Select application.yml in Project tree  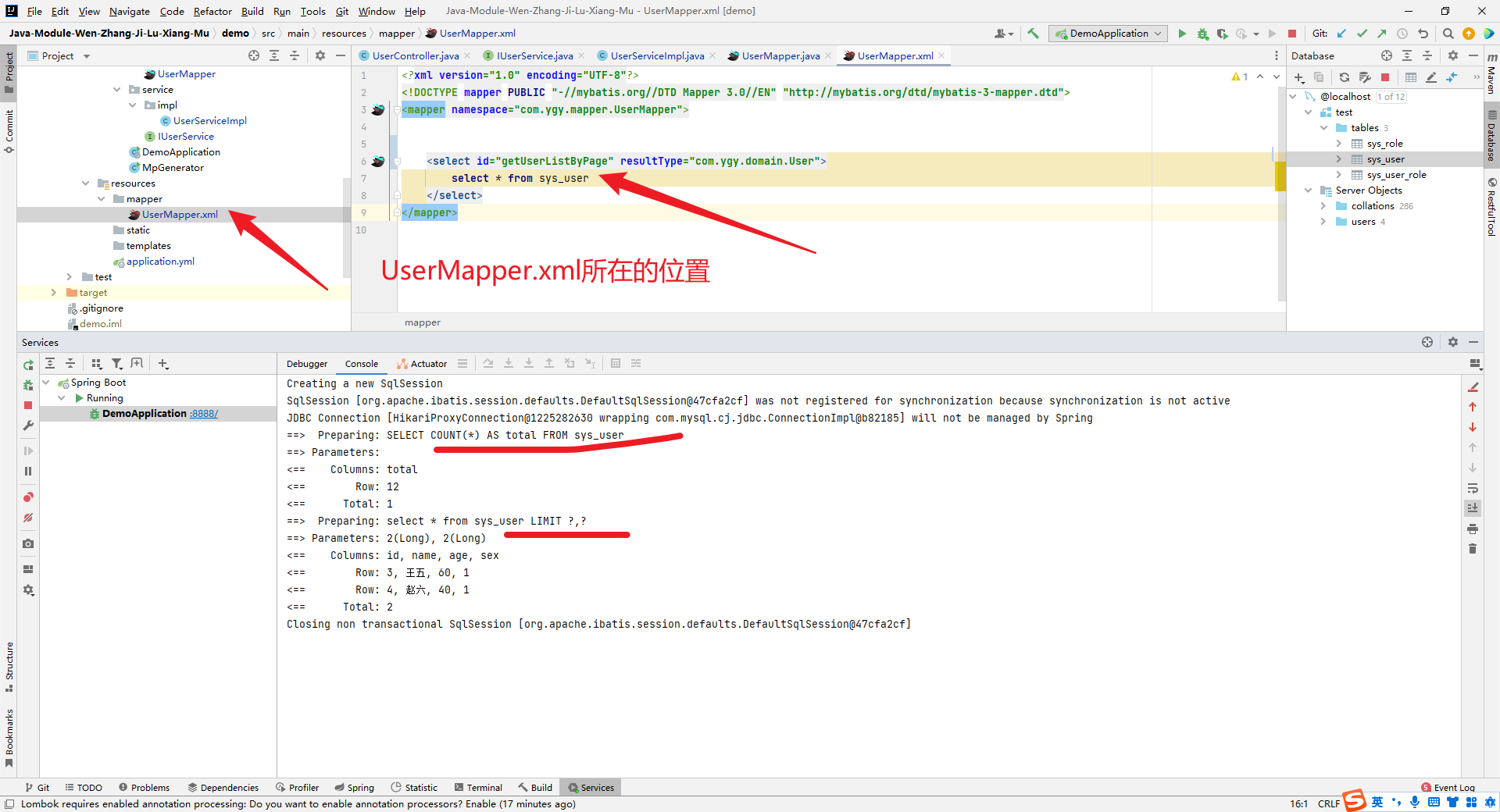(160, 262)
